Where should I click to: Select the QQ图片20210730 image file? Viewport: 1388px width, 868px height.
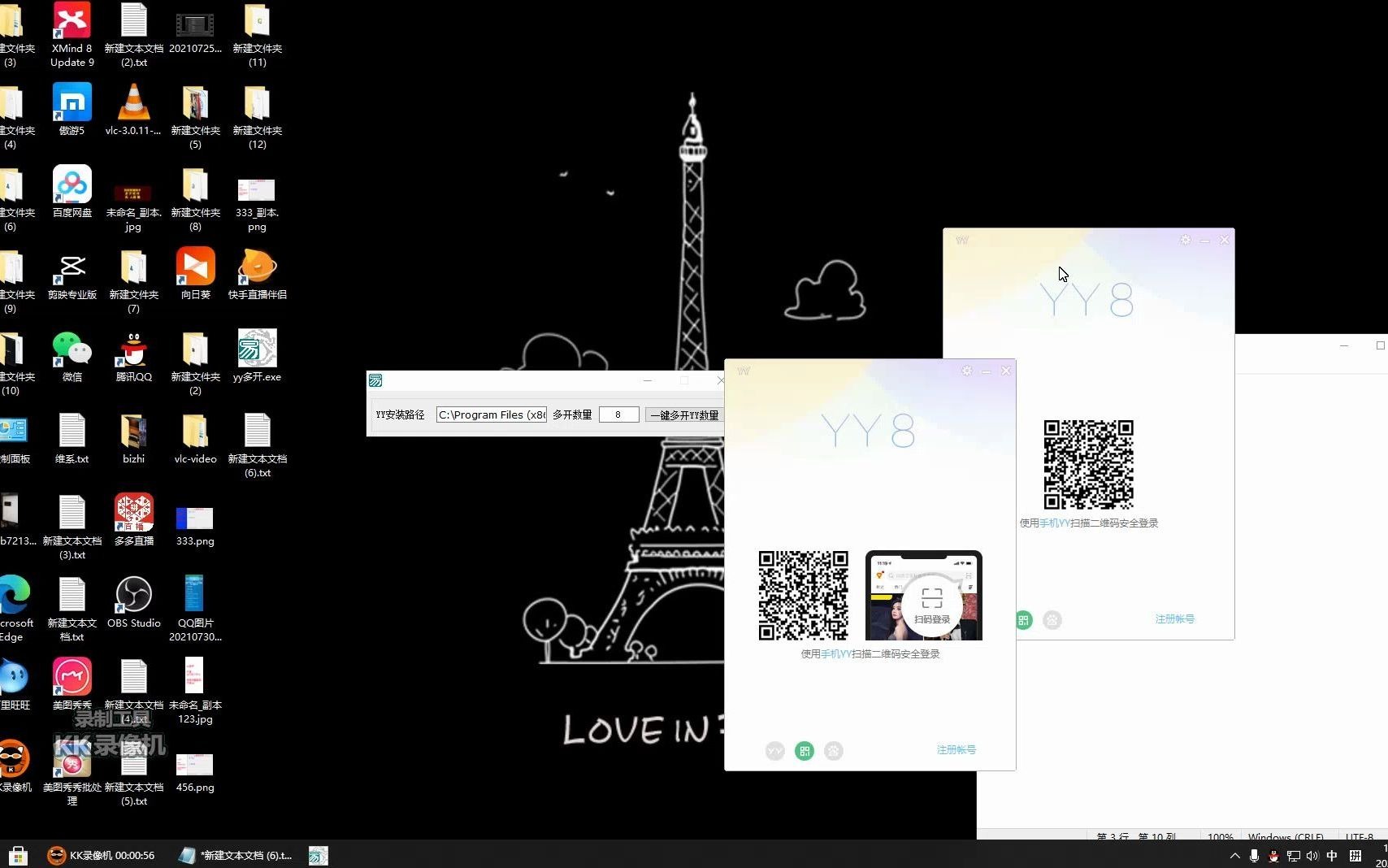click(x=195, y=607)
